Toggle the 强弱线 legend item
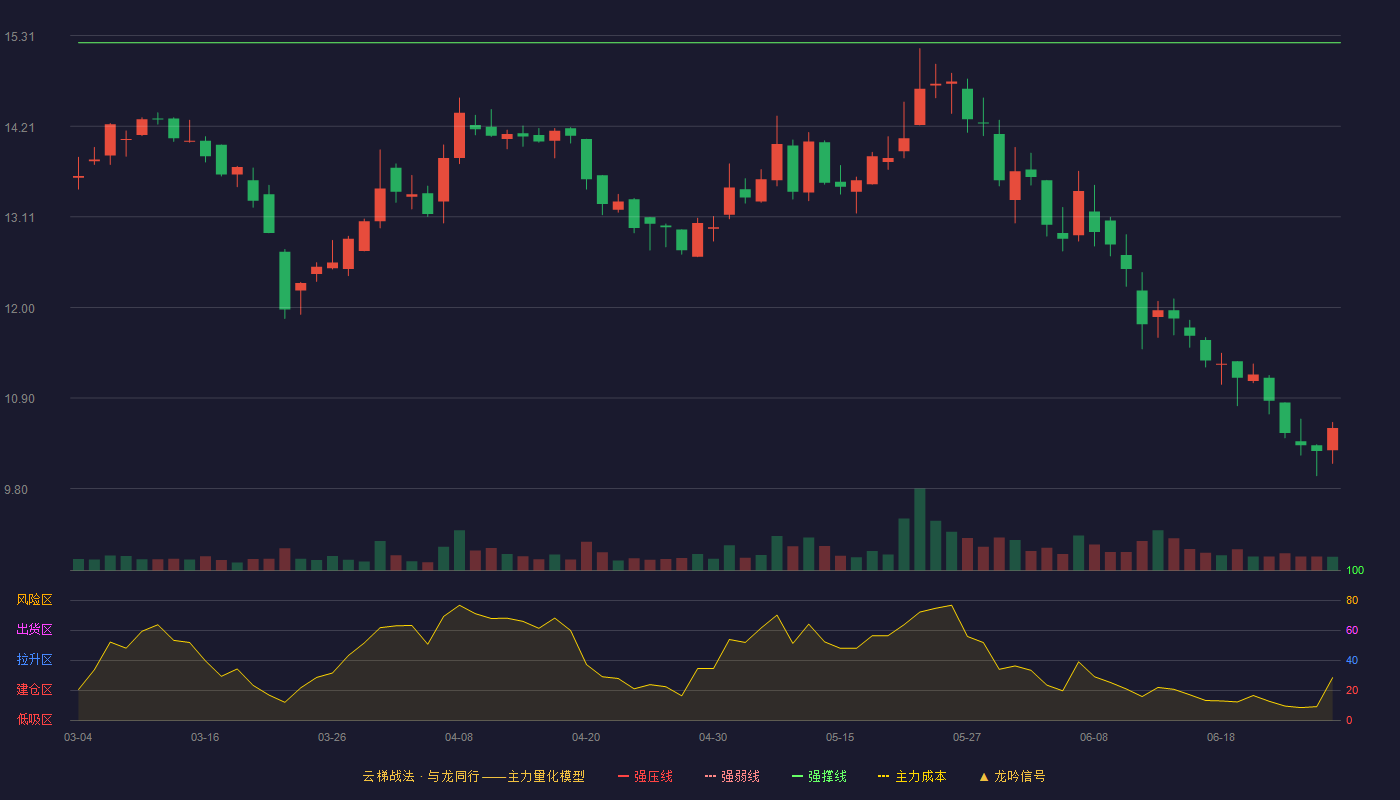The width and height of the screenshot is (1400, 800). (x=732, y=776)
